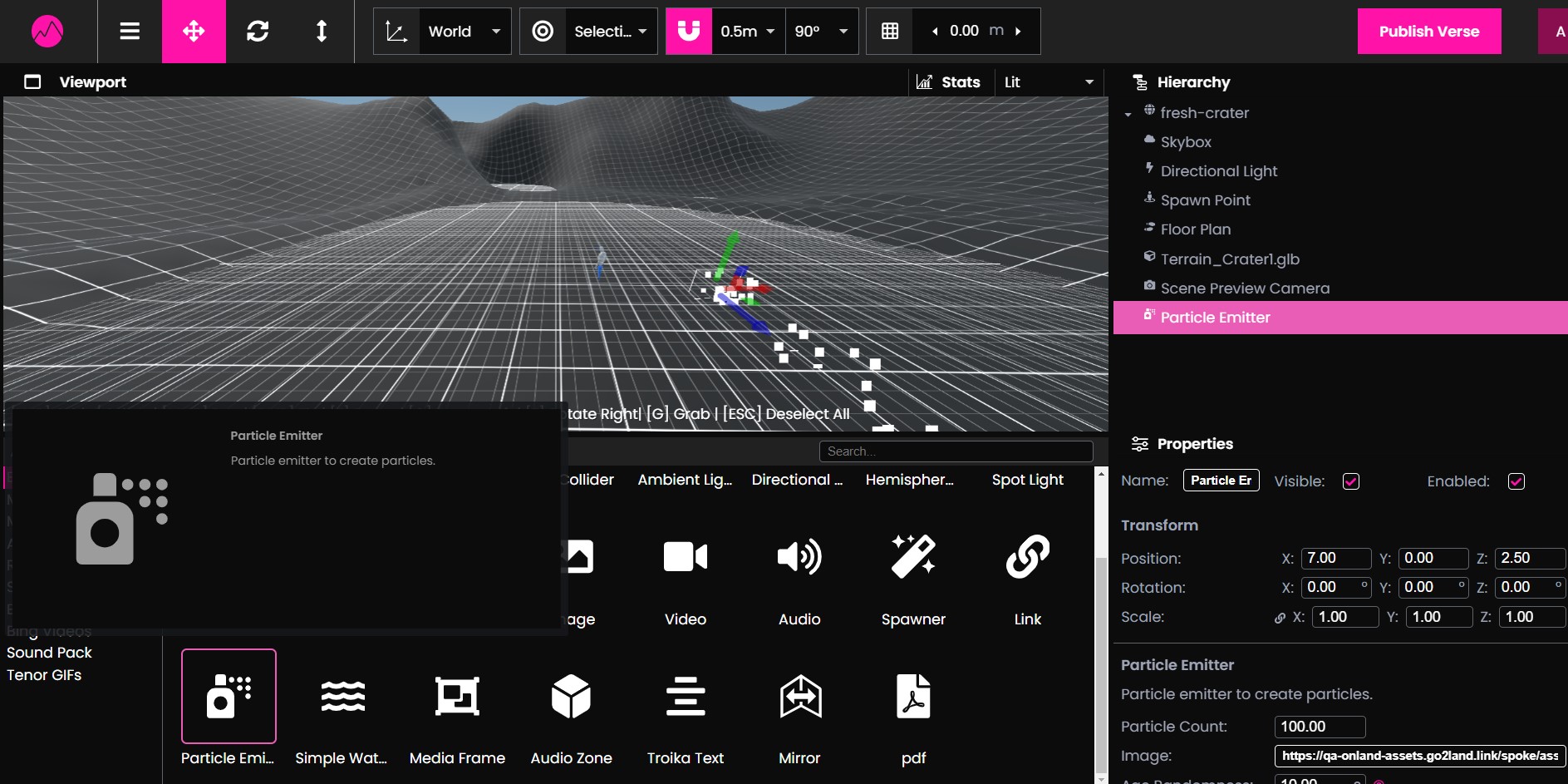Collapse the fresh-crater tree node
This screenshot has height=784, width=1568.
(1128, 114)
